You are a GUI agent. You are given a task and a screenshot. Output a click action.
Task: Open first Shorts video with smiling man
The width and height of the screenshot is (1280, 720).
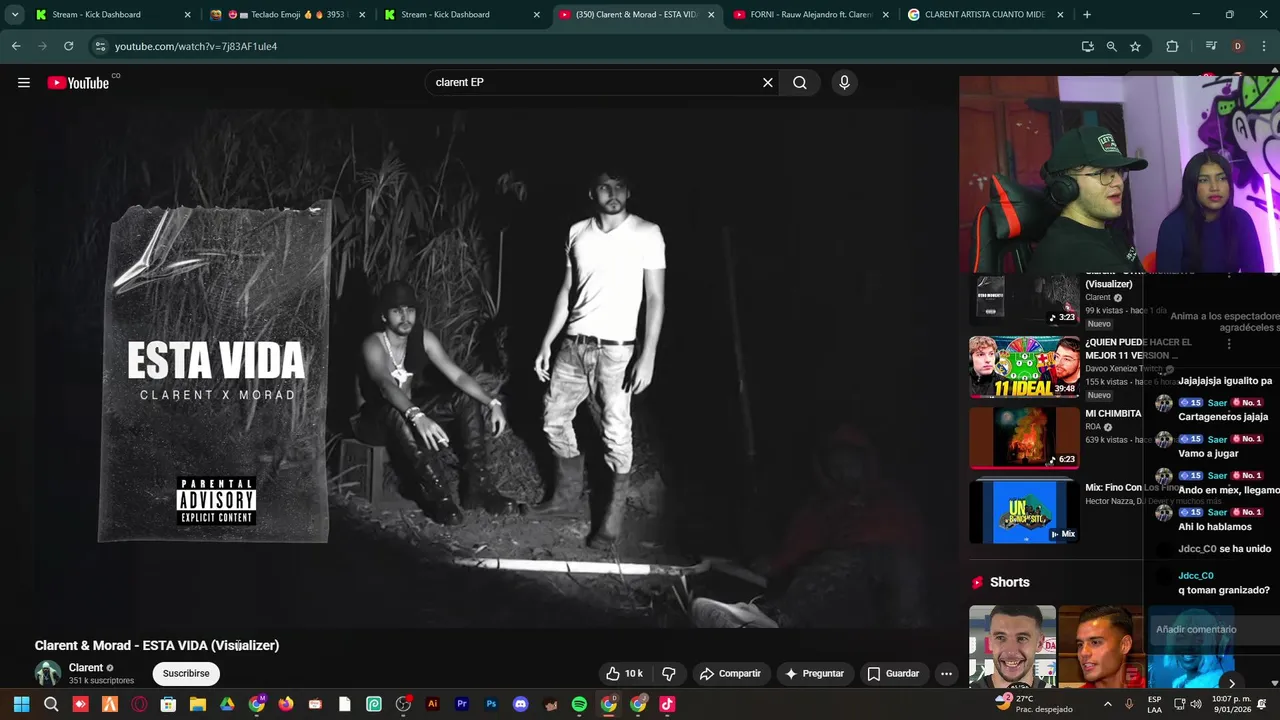coord(1012,647)
